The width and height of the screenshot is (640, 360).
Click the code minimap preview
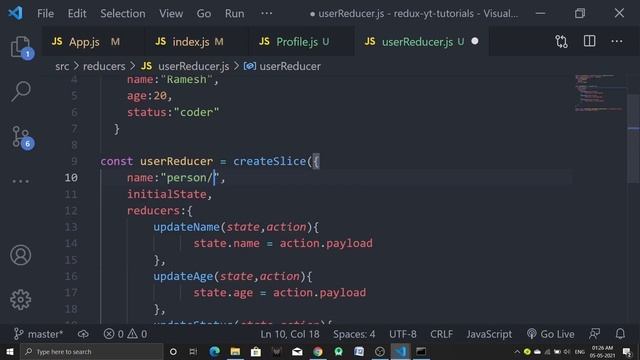point(599,93)
